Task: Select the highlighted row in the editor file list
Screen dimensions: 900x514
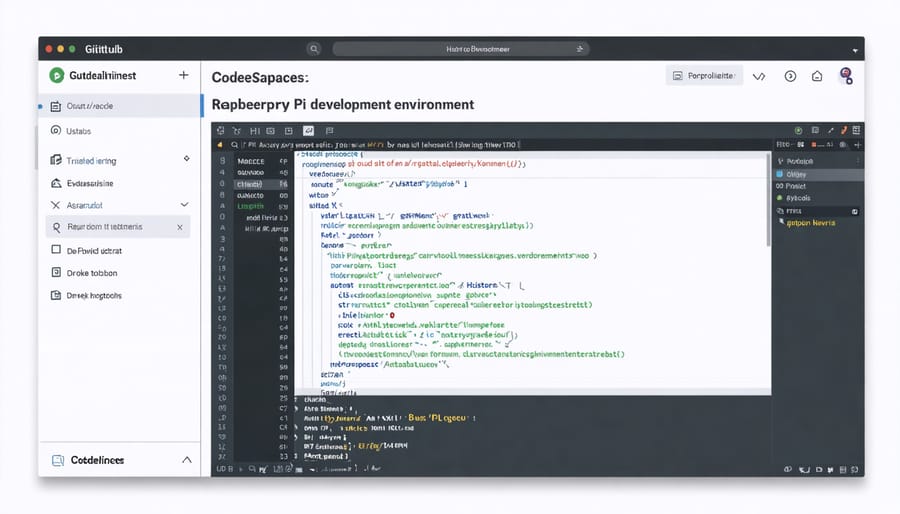Action: (x=261, y=184)
